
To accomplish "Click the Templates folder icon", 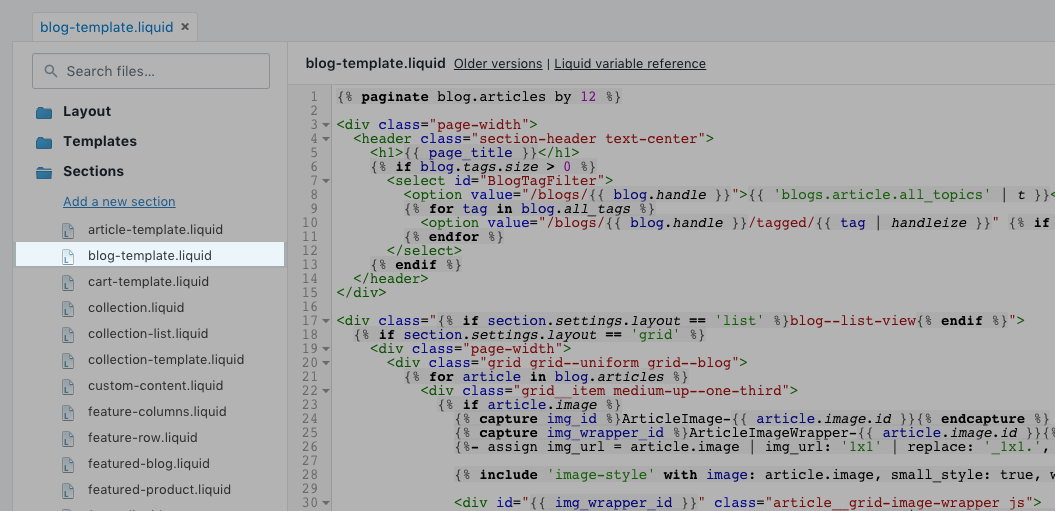I will (44, 142).
